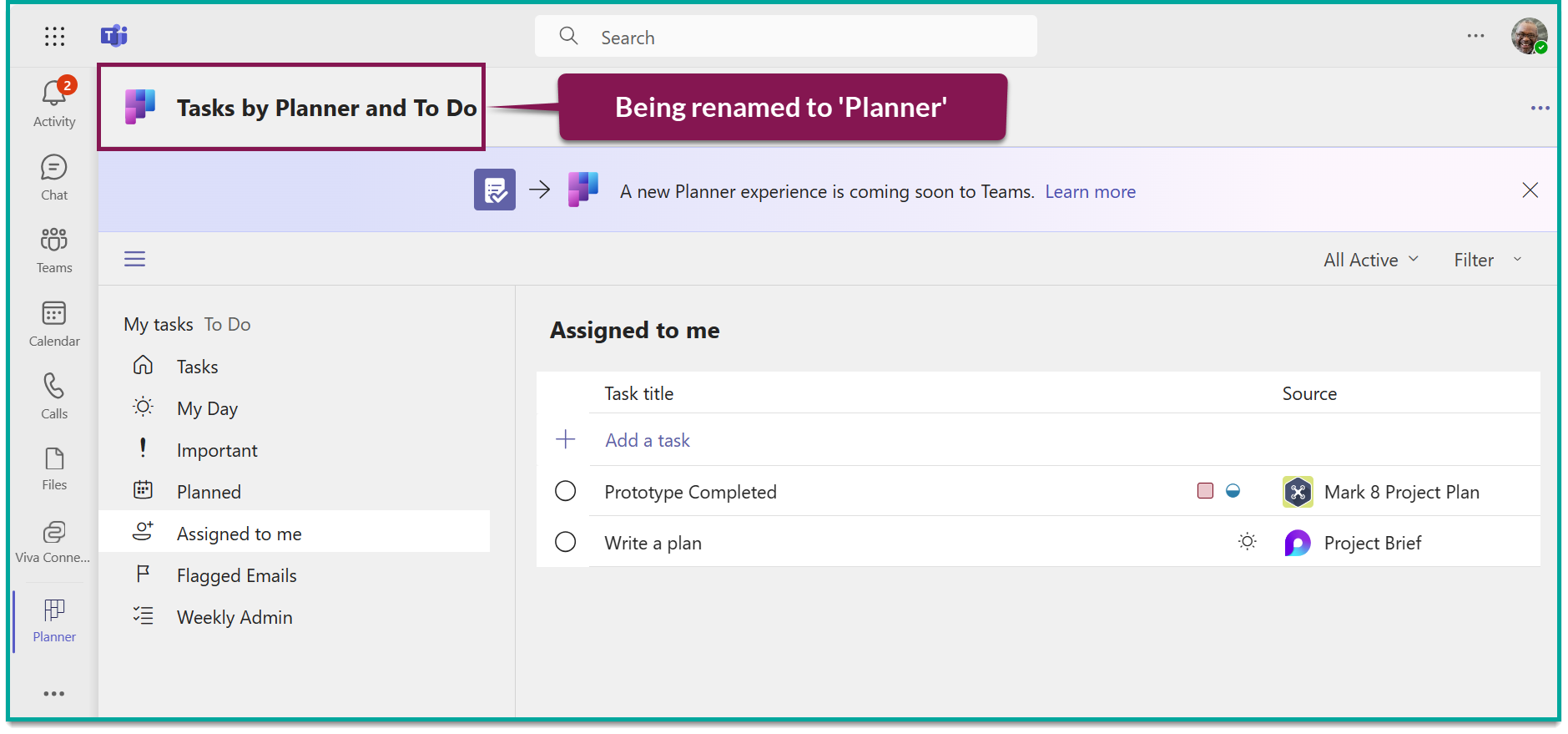Click the apps grid launcher icon
1568x734 pixels.
(55, 36)
